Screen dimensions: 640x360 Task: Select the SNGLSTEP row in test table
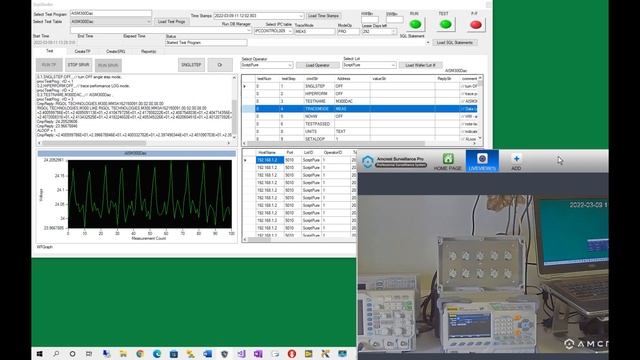click(x=360, y=86)
